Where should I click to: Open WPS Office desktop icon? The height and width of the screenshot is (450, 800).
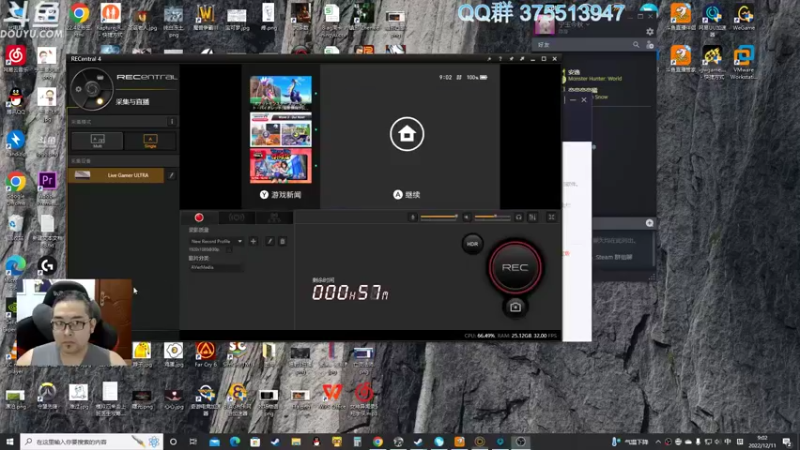[332, 396]
